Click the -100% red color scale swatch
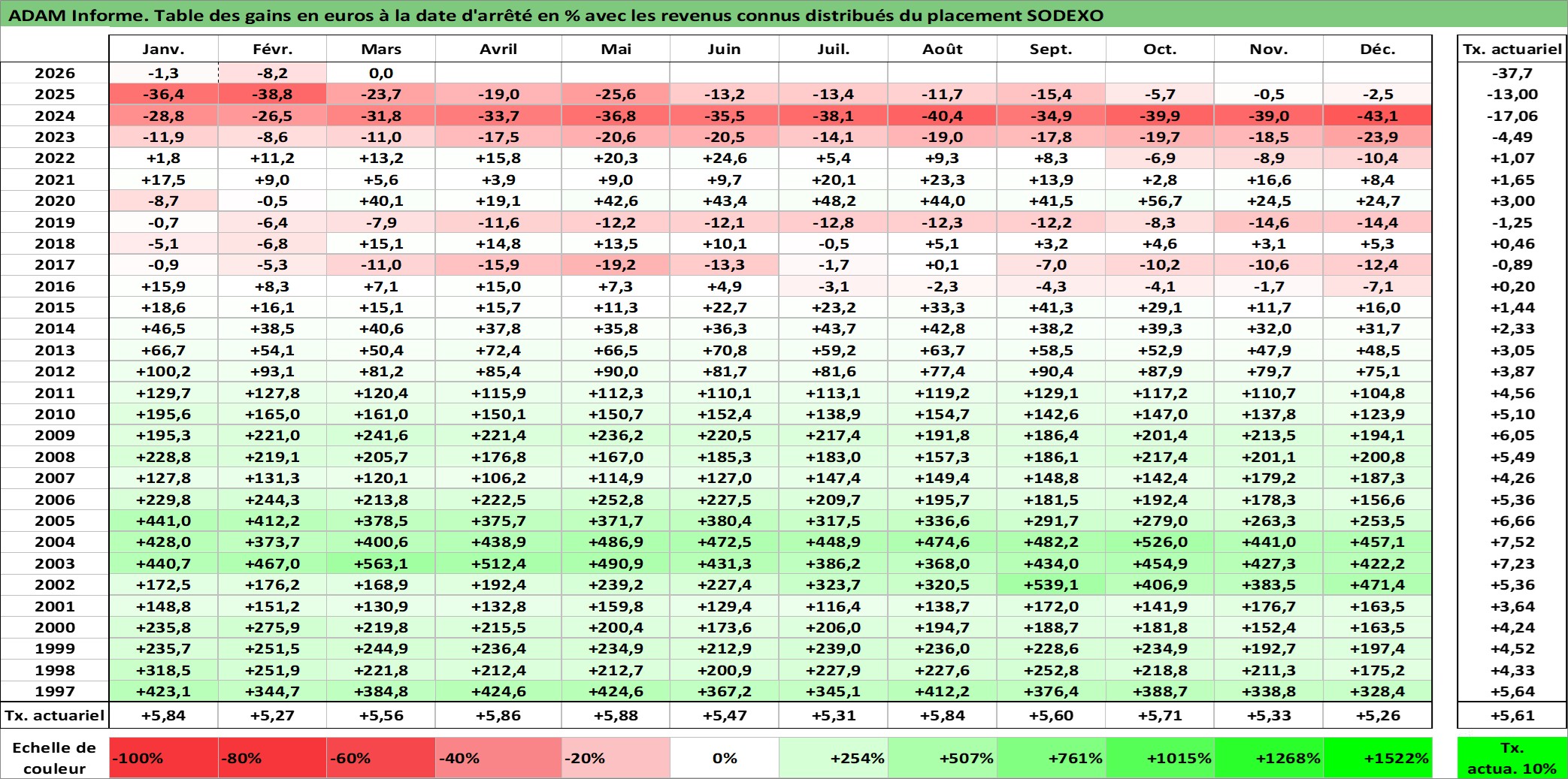 coord(164,758)
